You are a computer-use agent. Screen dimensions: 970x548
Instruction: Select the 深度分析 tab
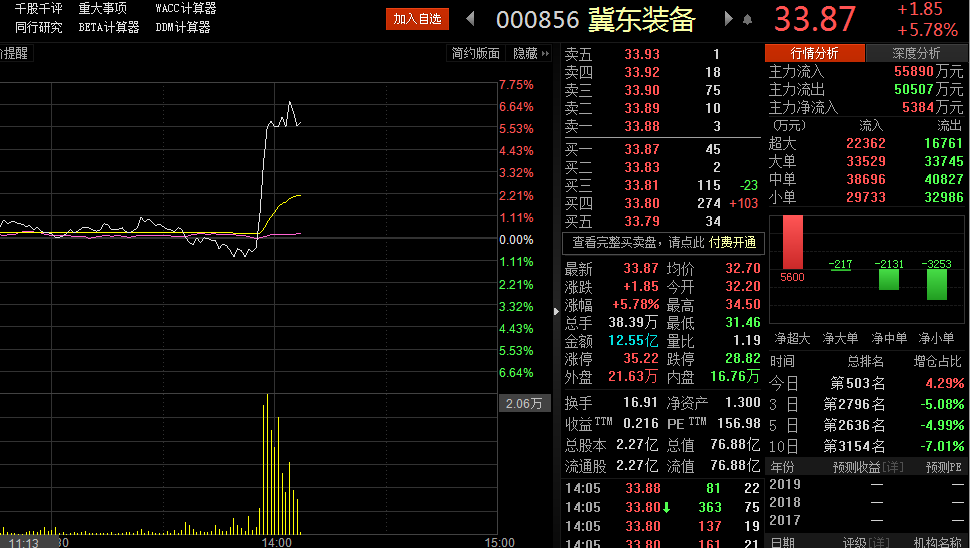[x=916, y=54]
